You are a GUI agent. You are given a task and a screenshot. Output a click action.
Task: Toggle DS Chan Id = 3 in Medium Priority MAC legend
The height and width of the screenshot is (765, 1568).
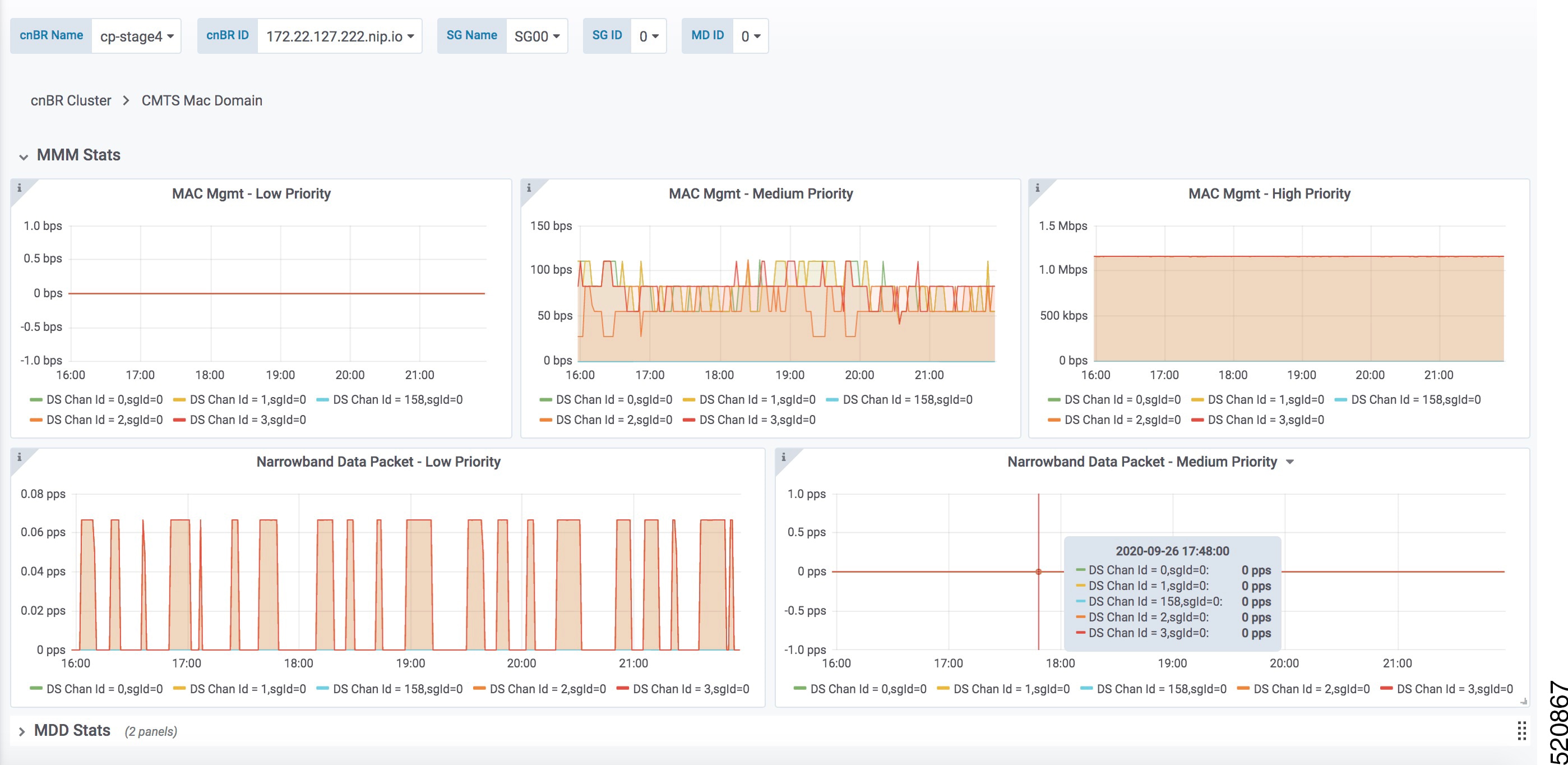(x=757, y=420)
